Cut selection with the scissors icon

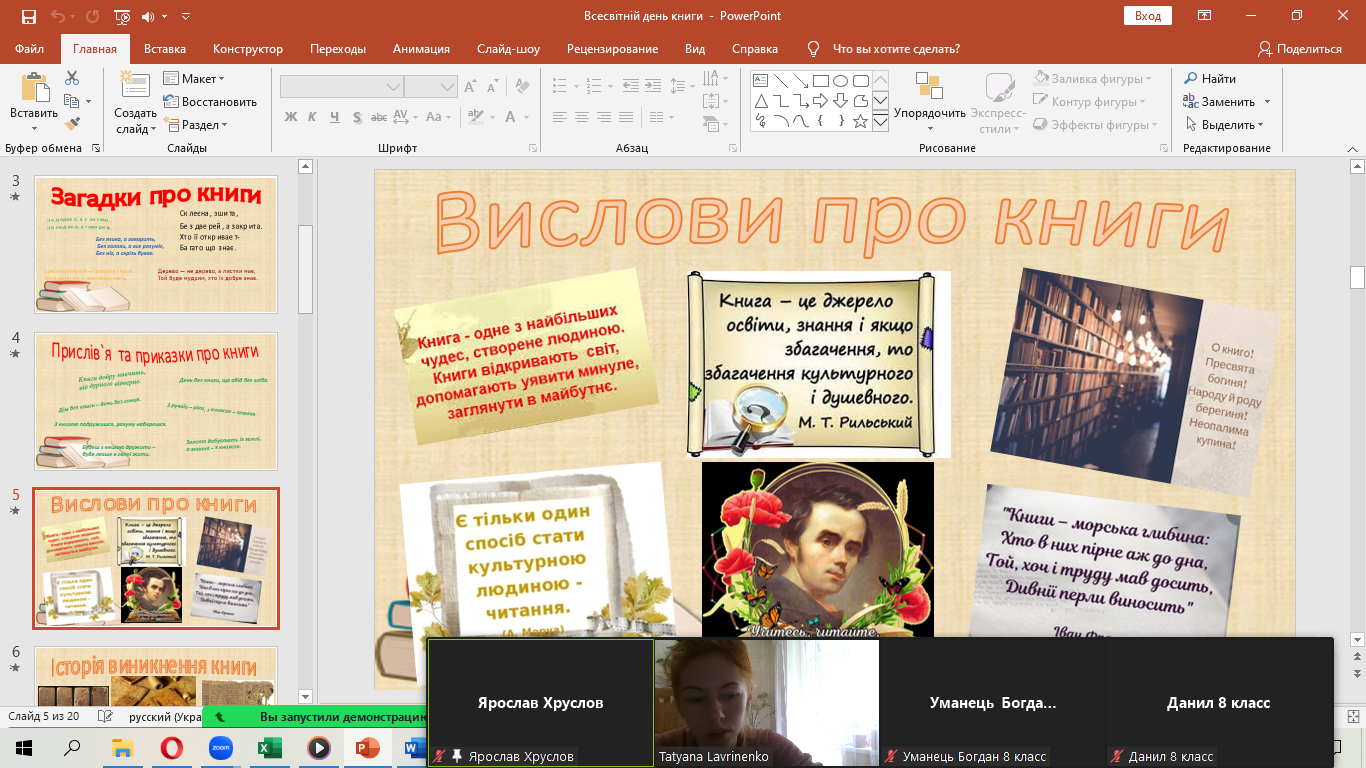[72, 78]
